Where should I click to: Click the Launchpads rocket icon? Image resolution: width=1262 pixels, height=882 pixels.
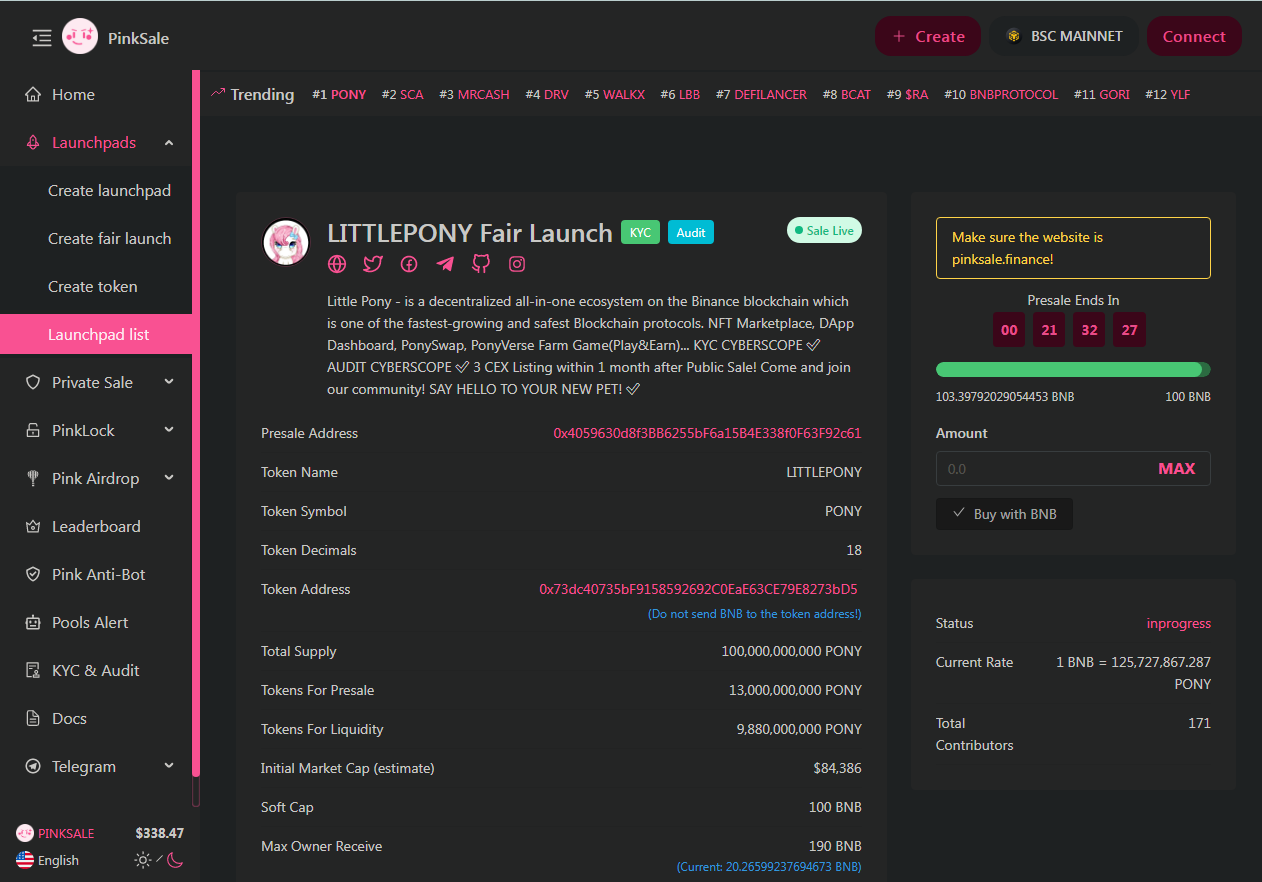tap(33, 143)
